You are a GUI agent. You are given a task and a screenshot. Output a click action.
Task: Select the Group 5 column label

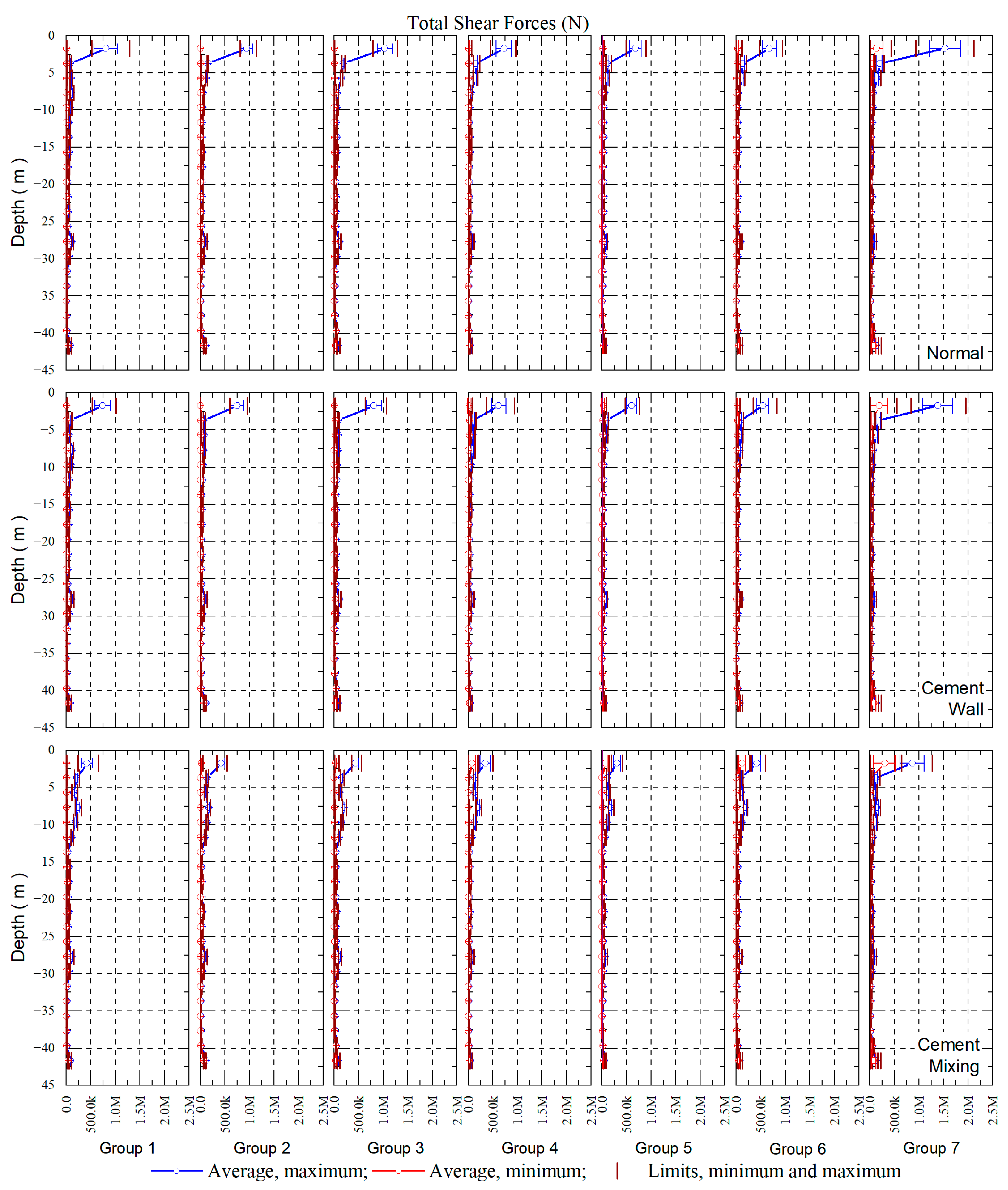(x=663, y=1148)
